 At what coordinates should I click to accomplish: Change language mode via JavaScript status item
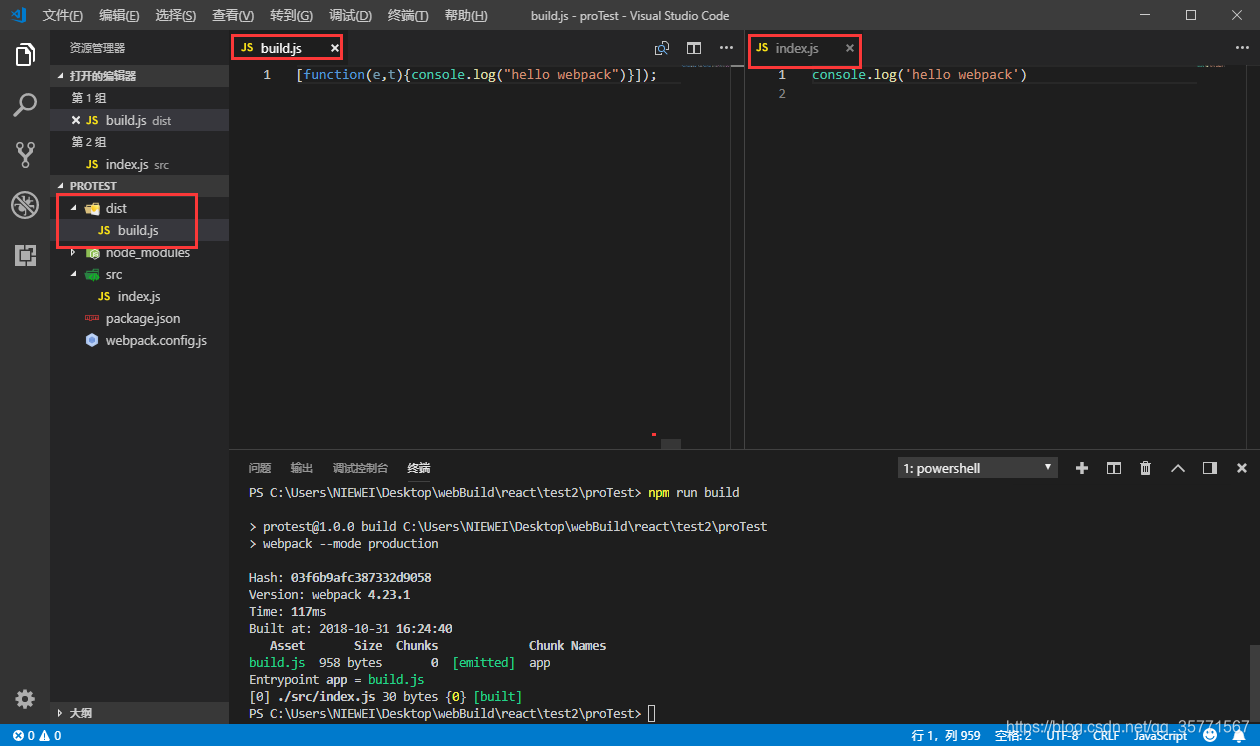[1160, 735]
